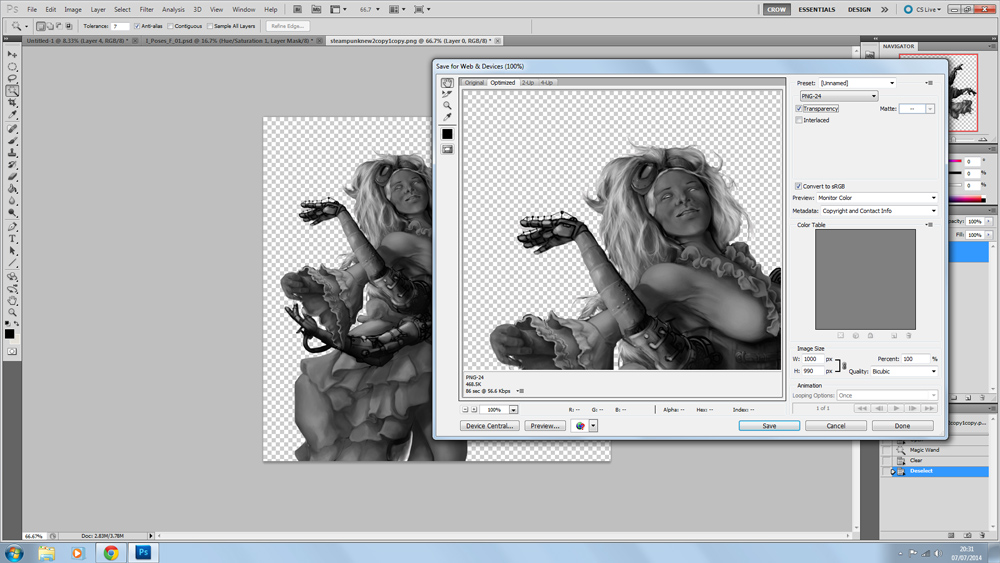Click the Save button
This screenshot has height=563, width=1000.
tap(769, 426)
